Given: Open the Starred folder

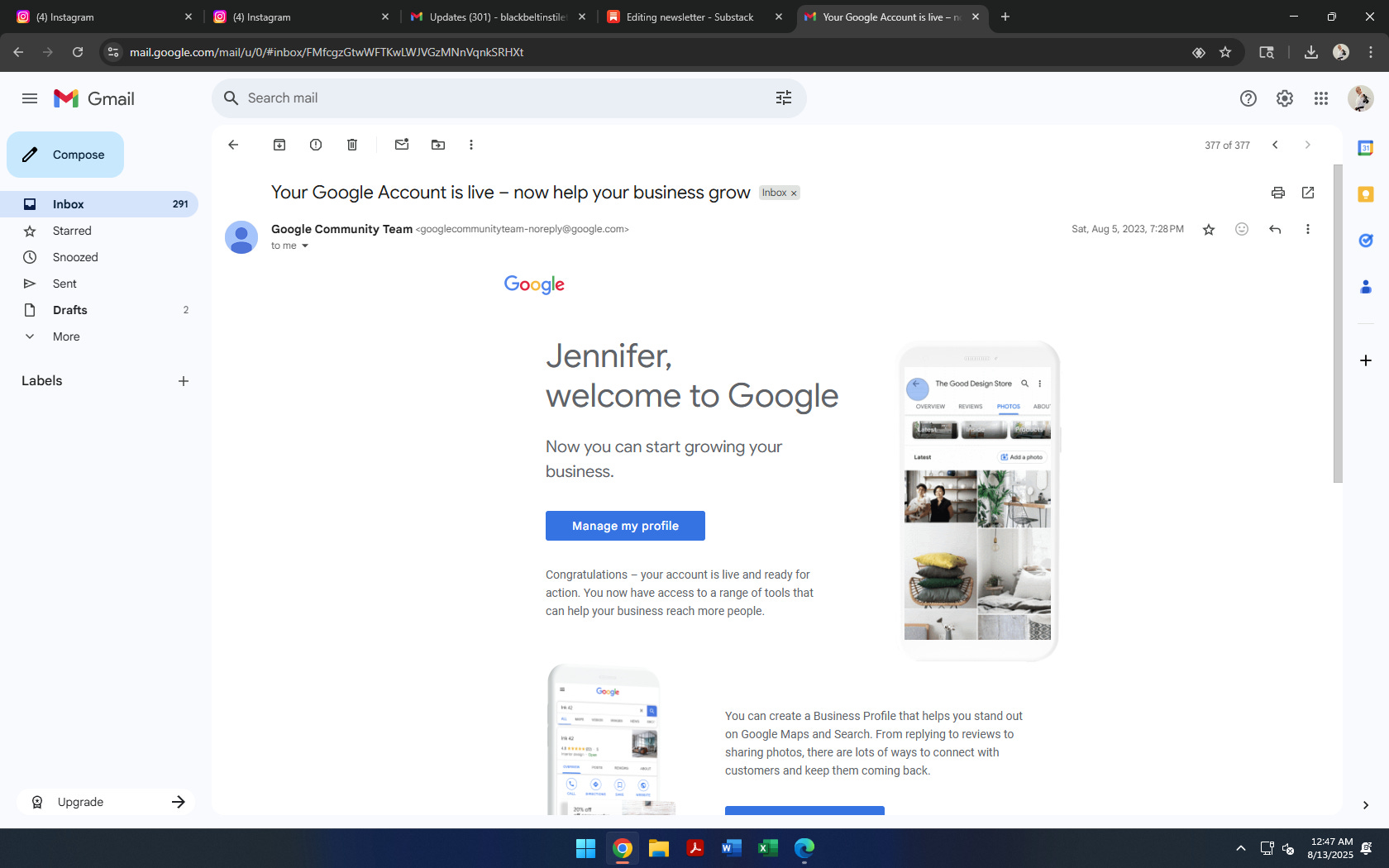Looking at the screenshot, I should click(x=99, y=231).
